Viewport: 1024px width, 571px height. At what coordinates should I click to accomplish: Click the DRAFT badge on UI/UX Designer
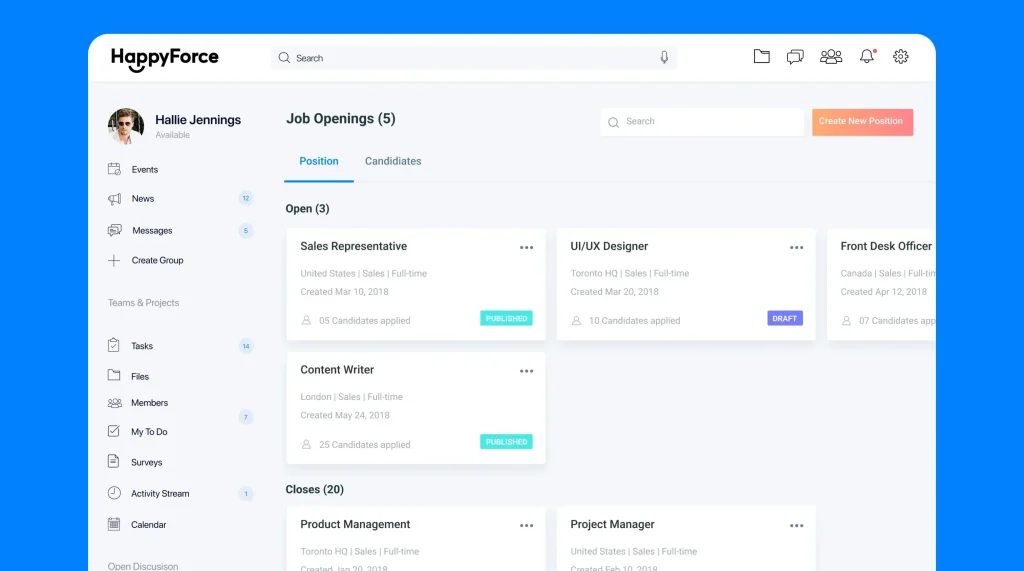tap(785, 319)
